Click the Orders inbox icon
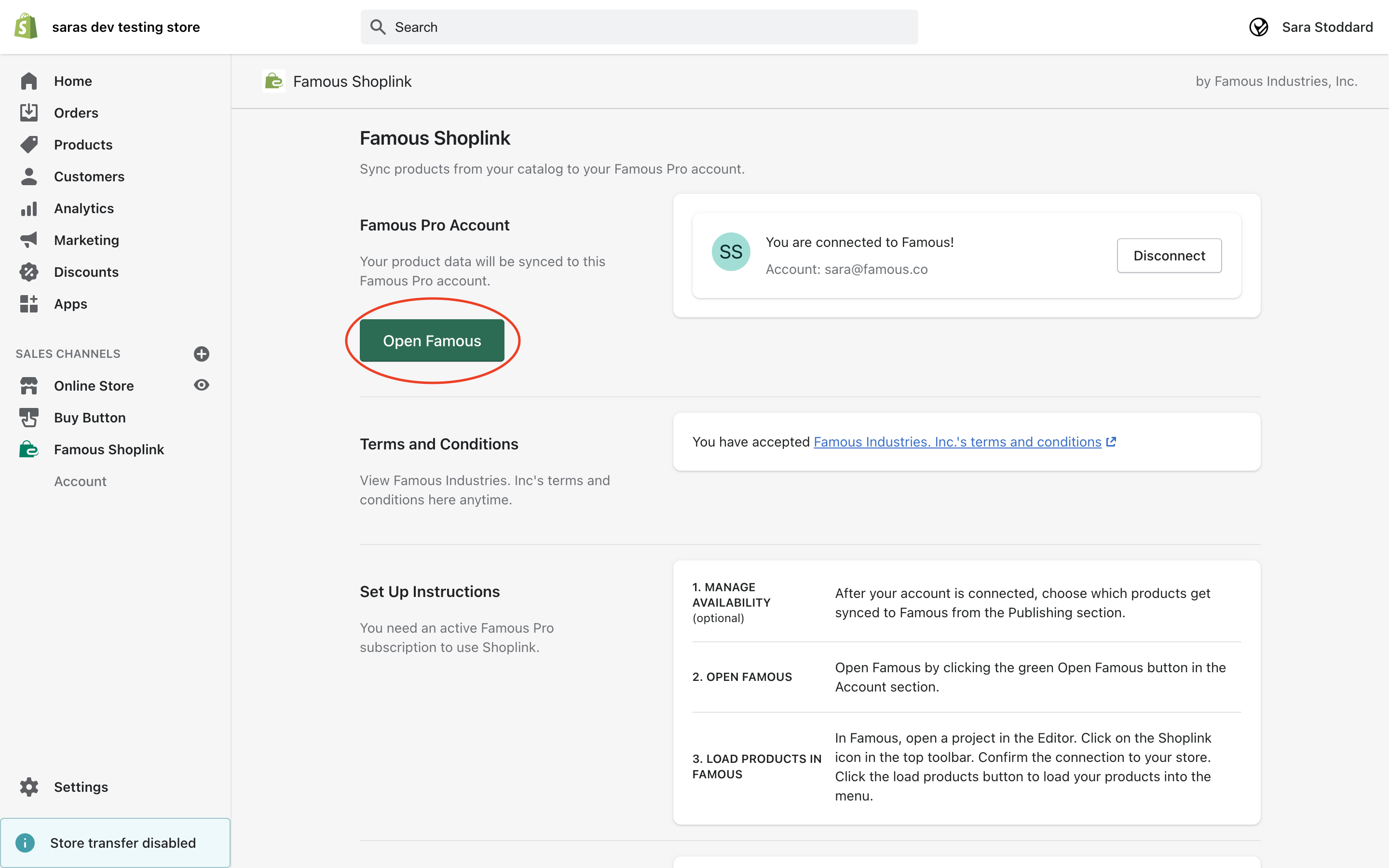The width and height of the screenshot is (1389, 868). pyautogui.click(x=29, y=112)
